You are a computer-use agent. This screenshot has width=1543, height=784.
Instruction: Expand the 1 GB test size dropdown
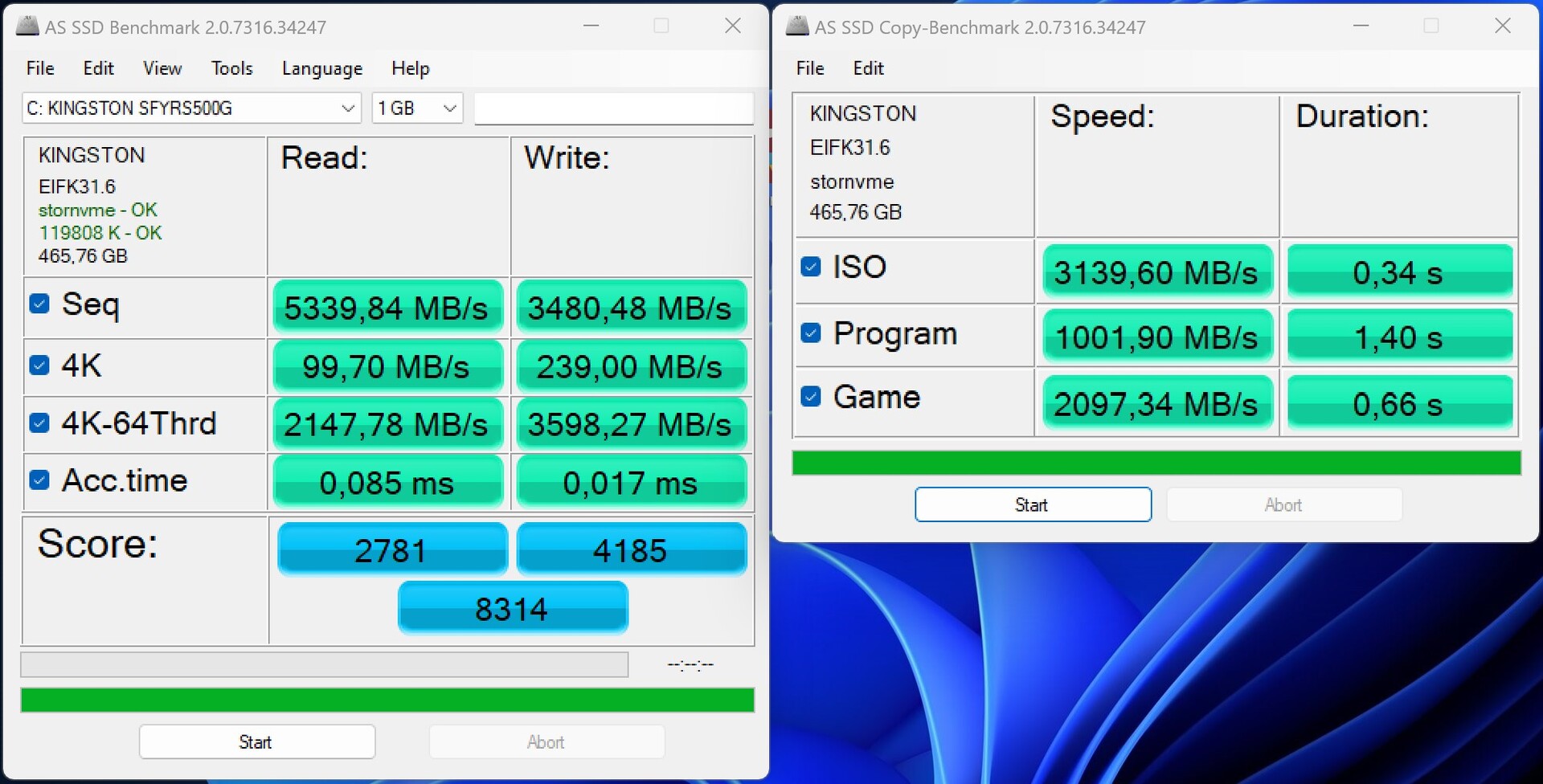click(417, 108)
